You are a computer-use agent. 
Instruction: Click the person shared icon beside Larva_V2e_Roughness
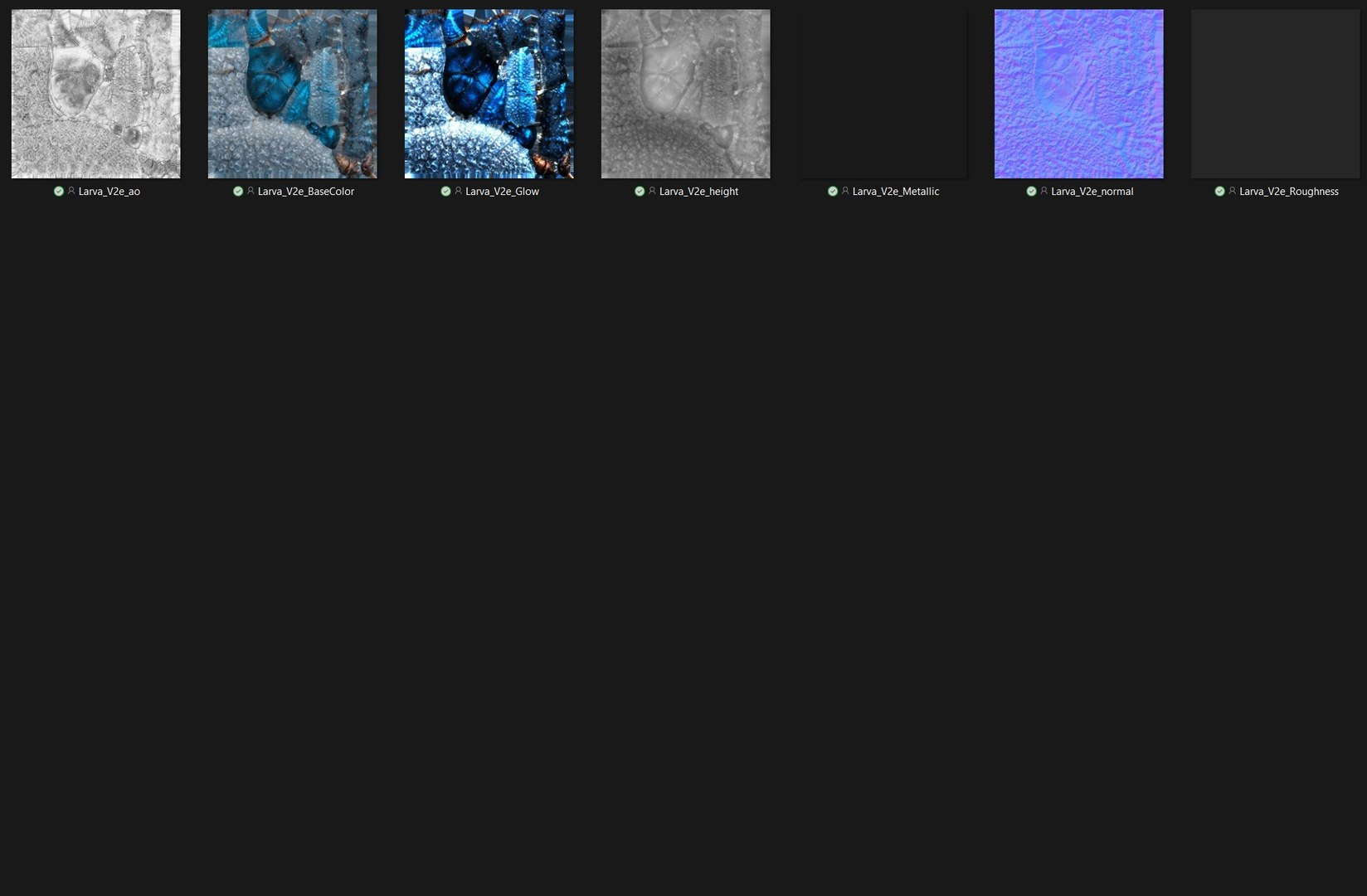click(1232, 191)
